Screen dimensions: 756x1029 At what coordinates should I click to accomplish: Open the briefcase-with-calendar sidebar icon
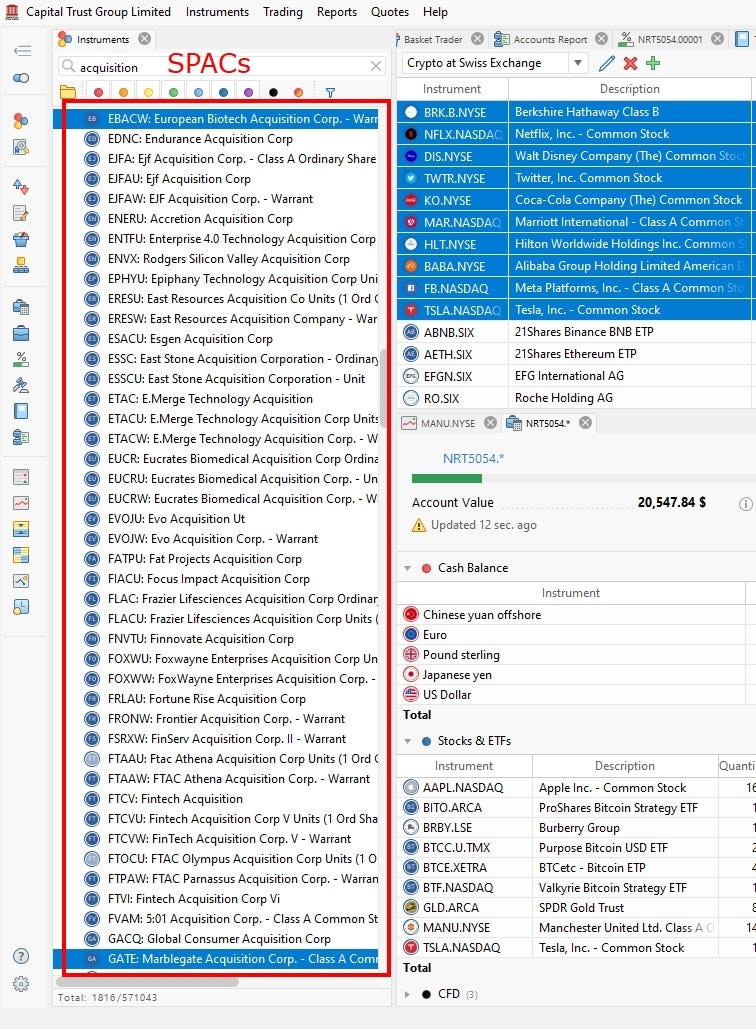pos(21,307)
